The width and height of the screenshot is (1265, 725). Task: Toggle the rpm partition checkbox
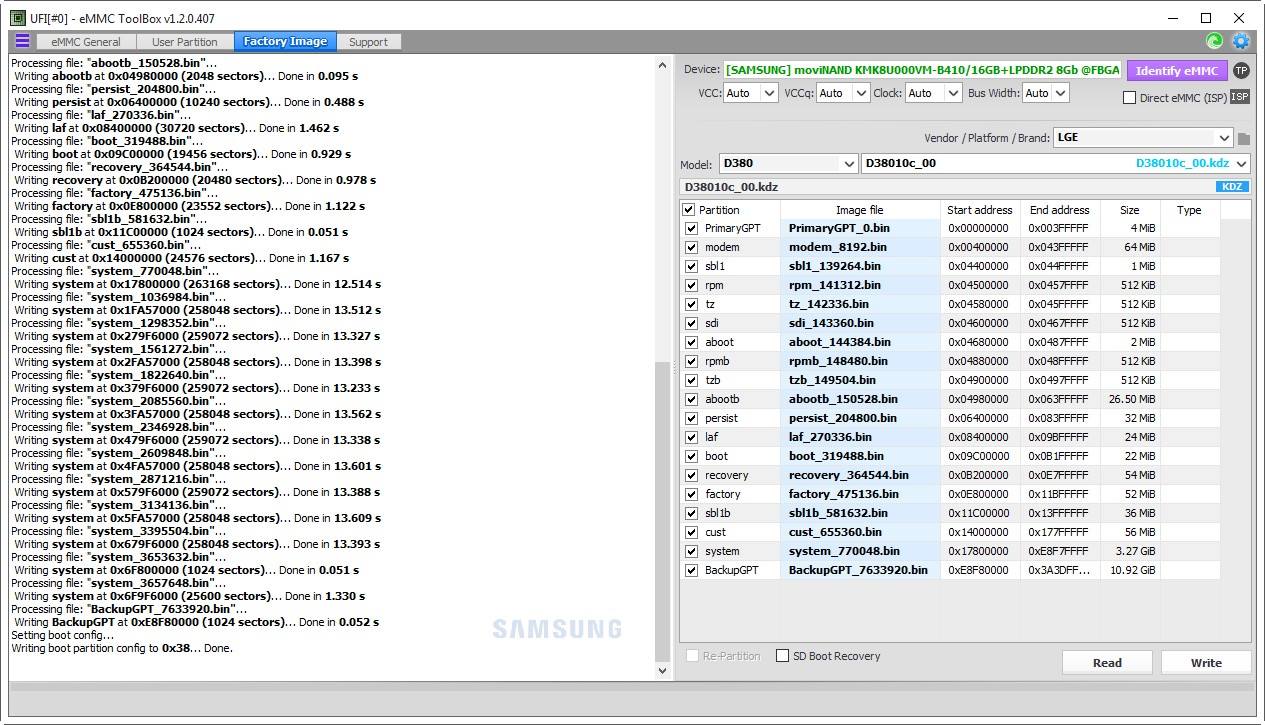691,285
